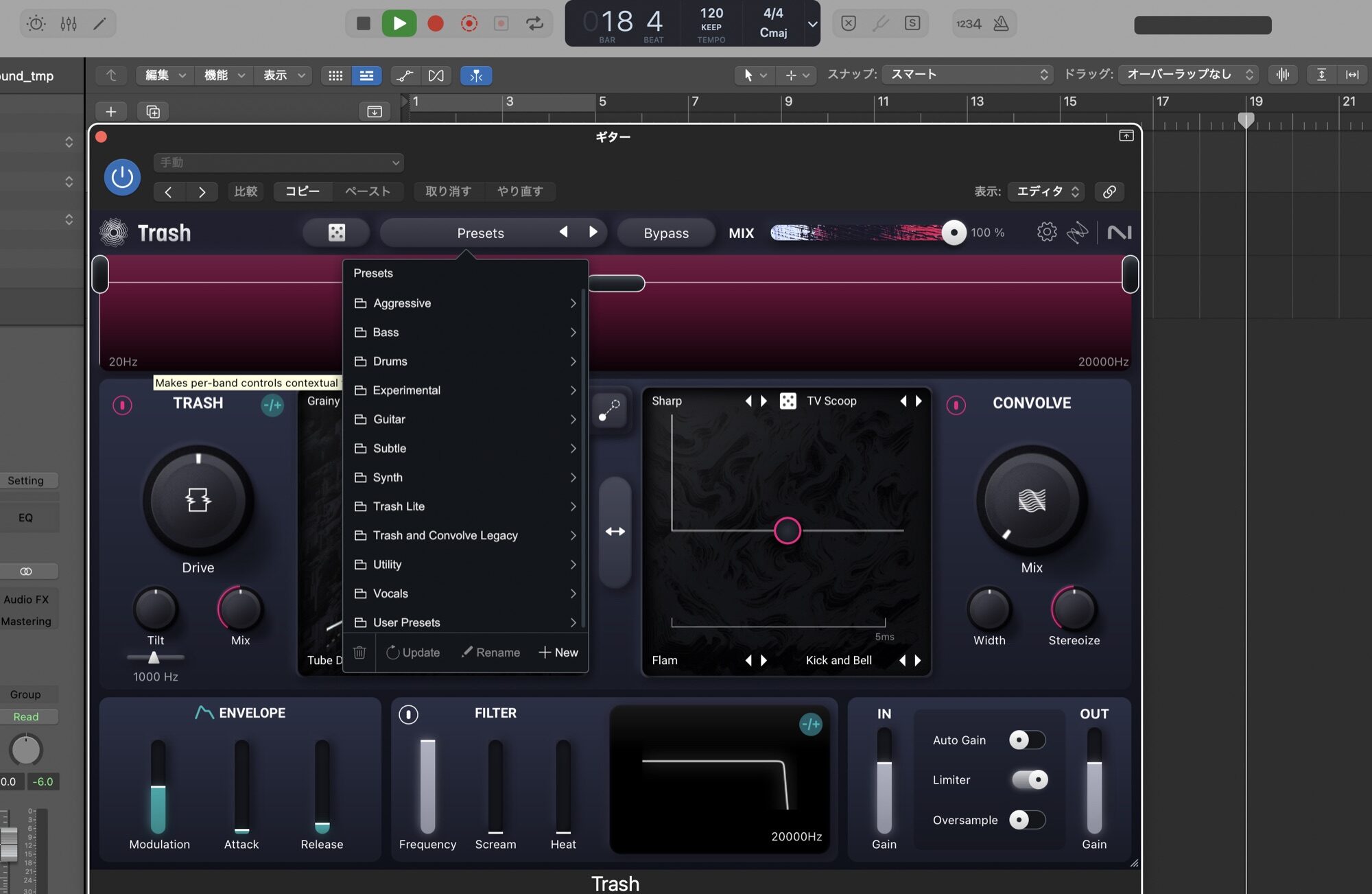This screenshot has width=1372, height=894.
Task: Click the grid view icon in toolbar
Action: [335, 75]
